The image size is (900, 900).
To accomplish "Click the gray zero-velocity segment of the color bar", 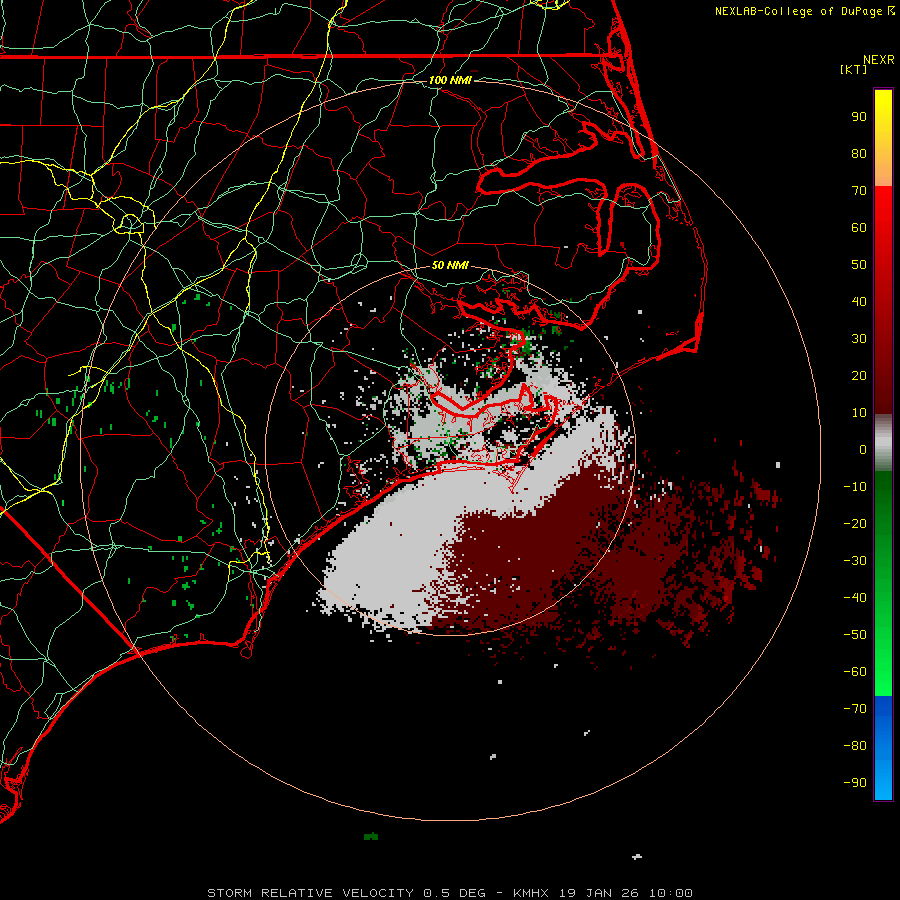I will click(883, 443).
